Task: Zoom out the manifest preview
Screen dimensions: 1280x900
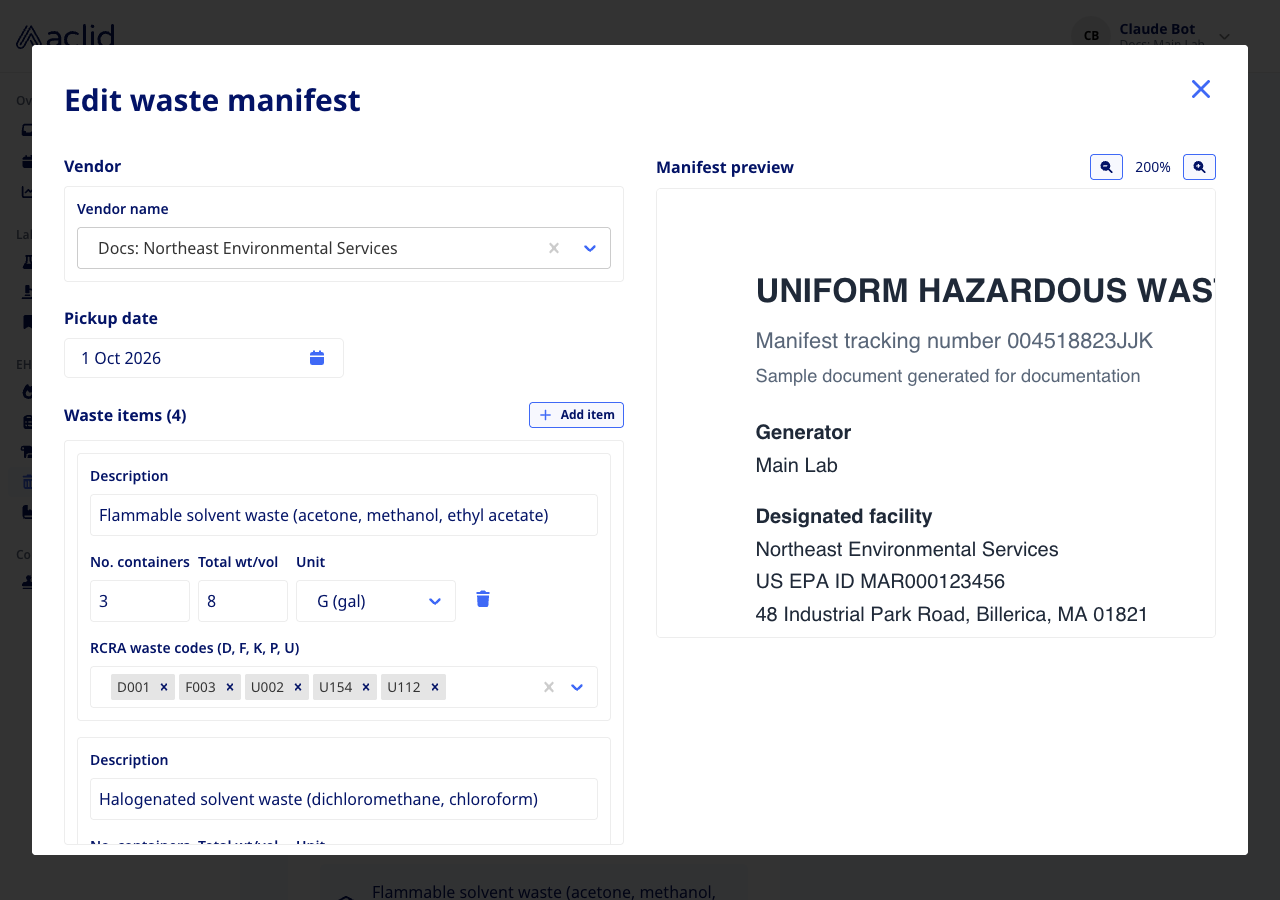Action: 1106,167
